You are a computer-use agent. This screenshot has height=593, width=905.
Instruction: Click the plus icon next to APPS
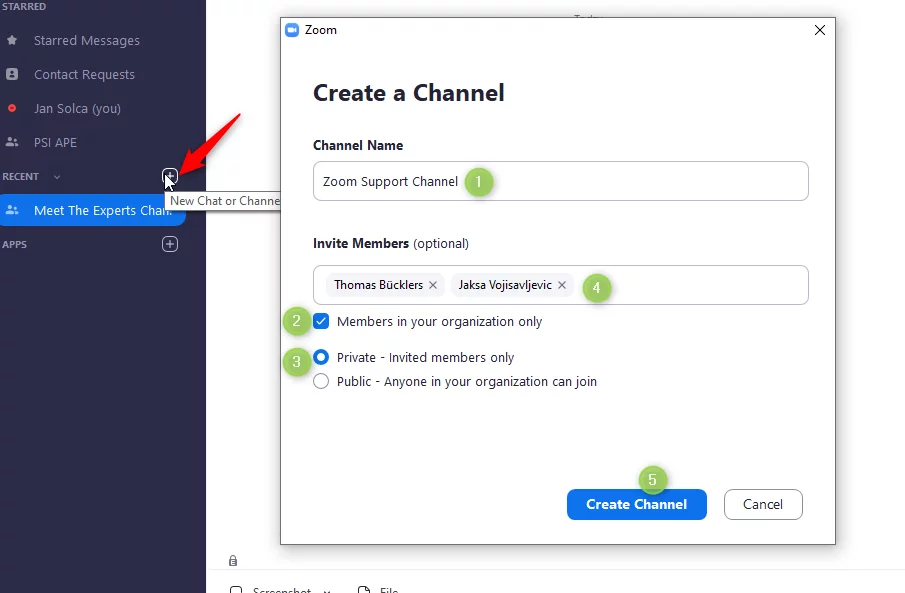[170, 244]
